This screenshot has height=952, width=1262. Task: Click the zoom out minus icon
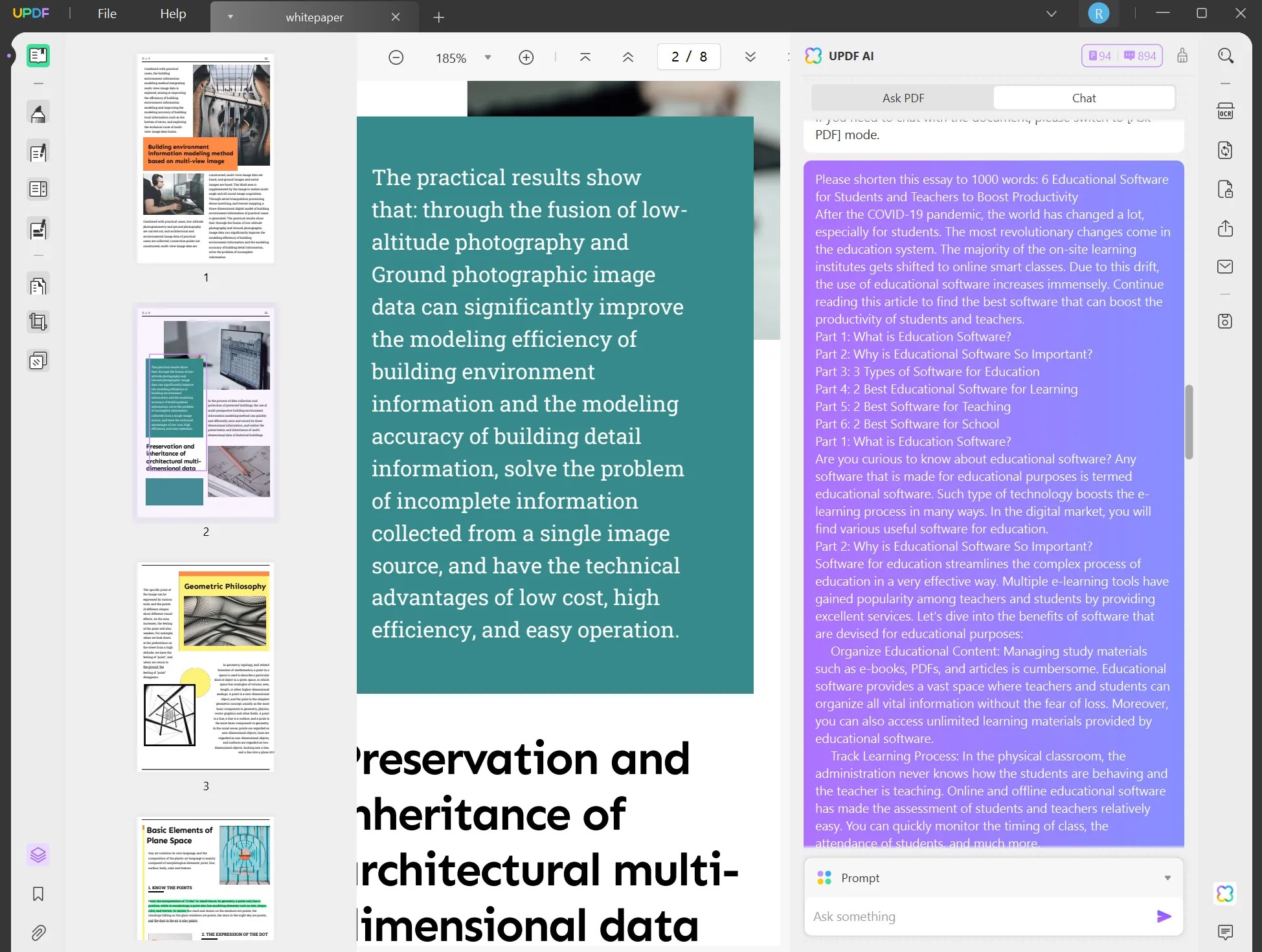pos(396,58)
